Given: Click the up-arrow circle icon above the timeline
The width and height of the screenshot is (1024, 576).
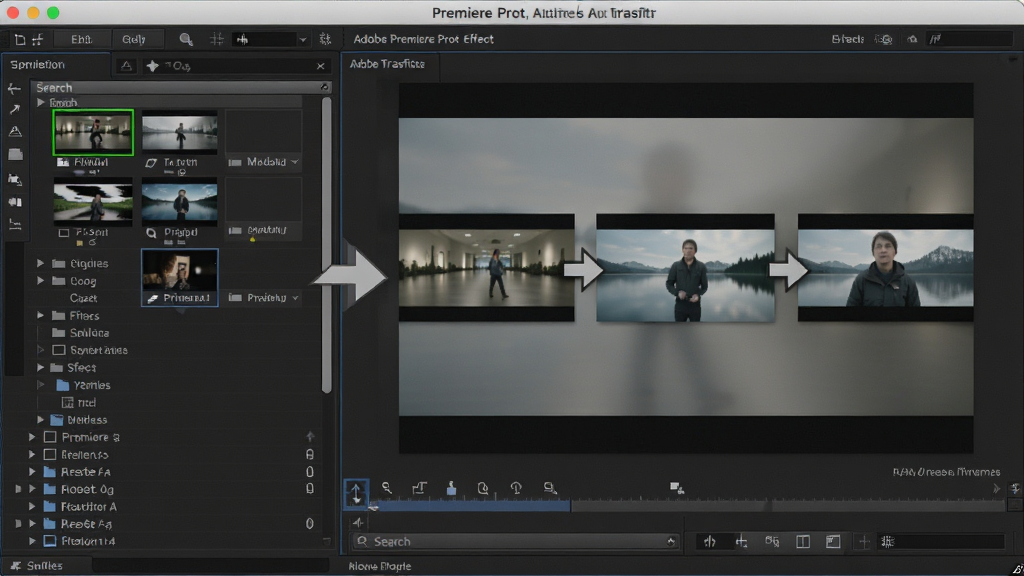Looking at the screenshot, I should point(516,488).
